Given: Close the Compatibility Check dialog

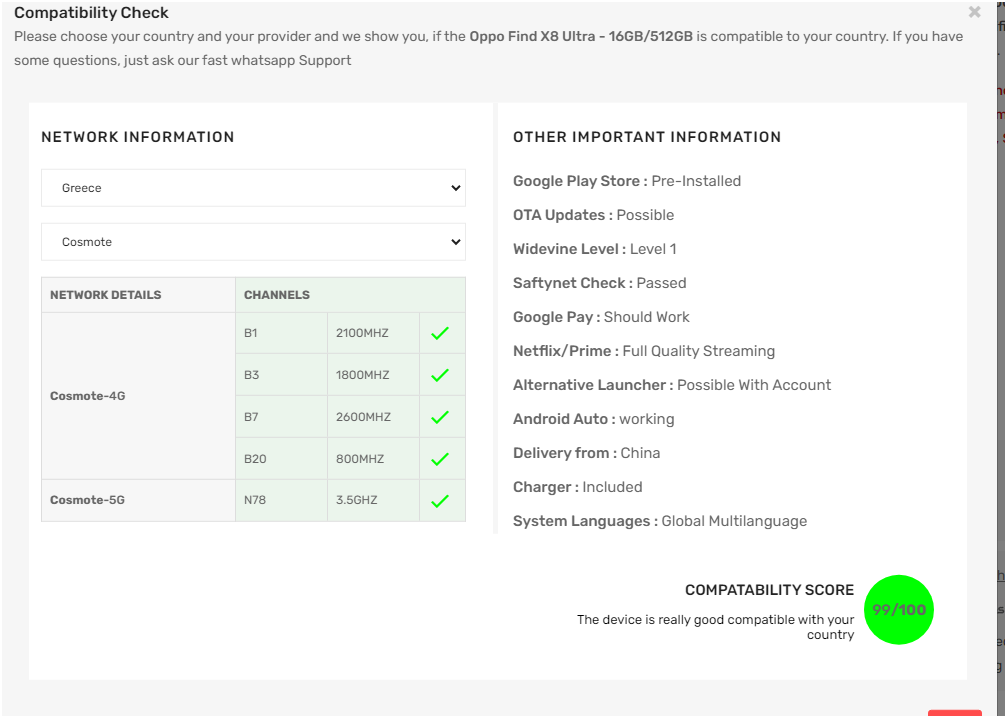Looking at the screenshot, I should point(974,12).
